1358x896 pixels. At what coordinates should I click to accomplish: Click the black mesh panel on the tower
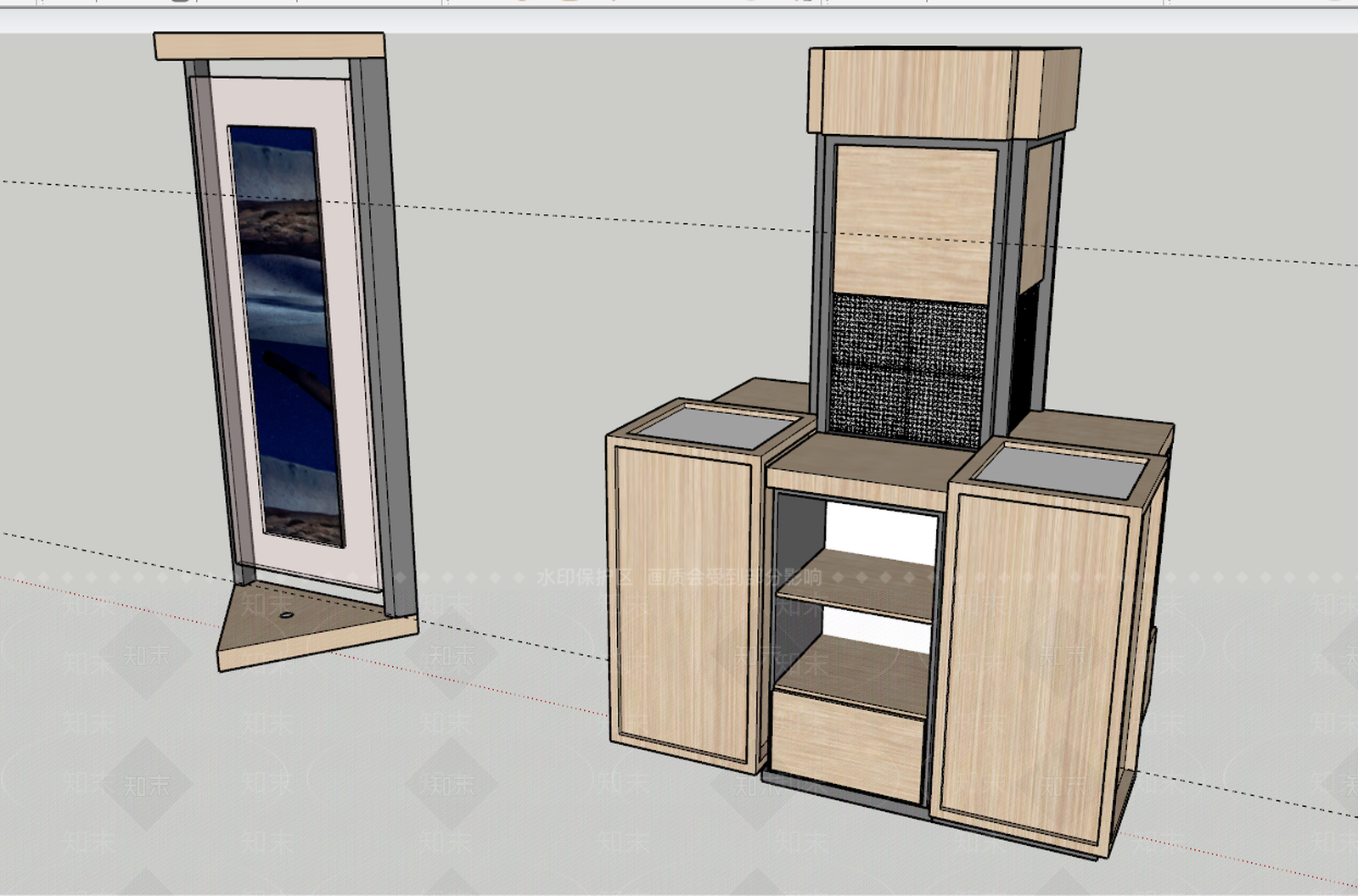908,369
